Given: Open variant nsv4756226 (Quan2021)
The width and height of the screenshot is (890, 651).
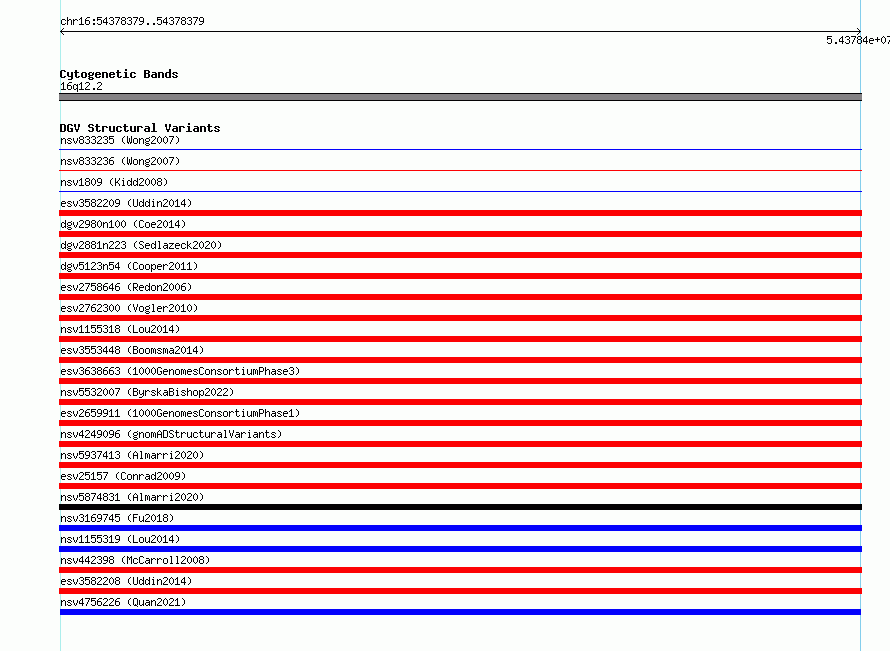Looking at the screenshot, I should click(123, 602).
